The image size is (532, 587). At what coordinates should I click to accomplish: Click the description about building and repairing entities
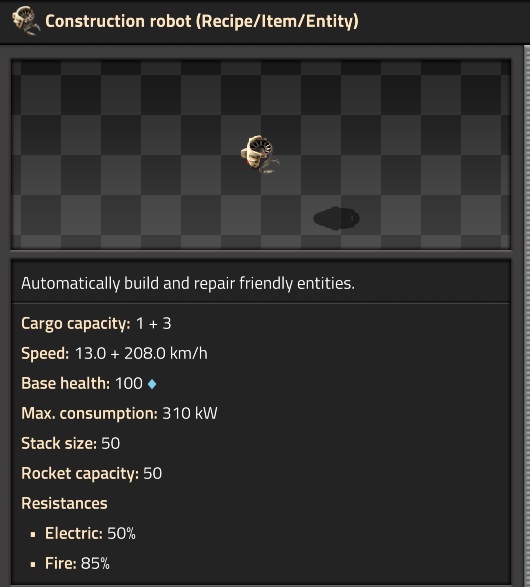click(188, 283)
